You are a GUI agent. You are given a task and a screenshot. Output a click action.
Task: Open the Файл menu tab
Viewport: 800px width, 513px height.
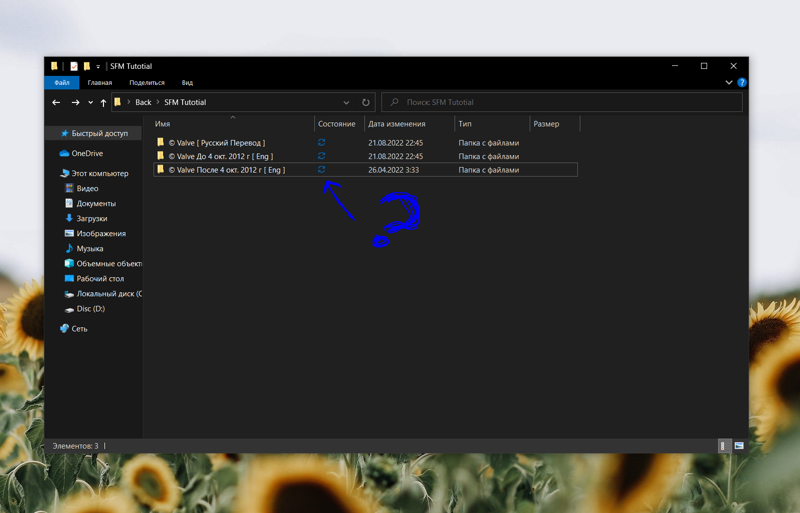coord(62,82)
